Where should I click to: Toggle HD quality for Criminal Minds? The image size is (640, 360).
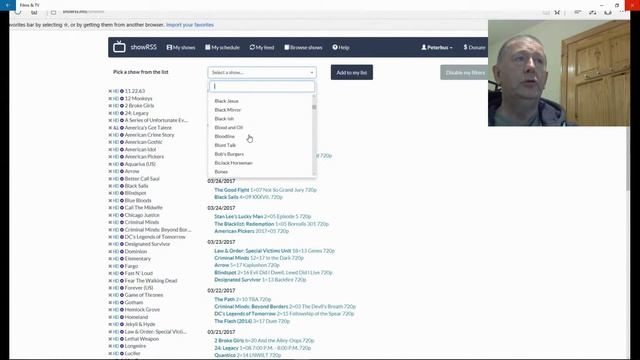(116, 222)
